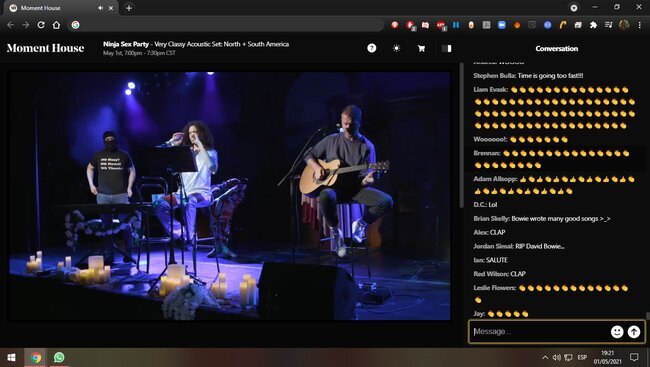Click the yellow arrow extension icon
Image resolution: width=650 pixels, height=367 pixels.
pyautogui.click(x=563, y=25)
